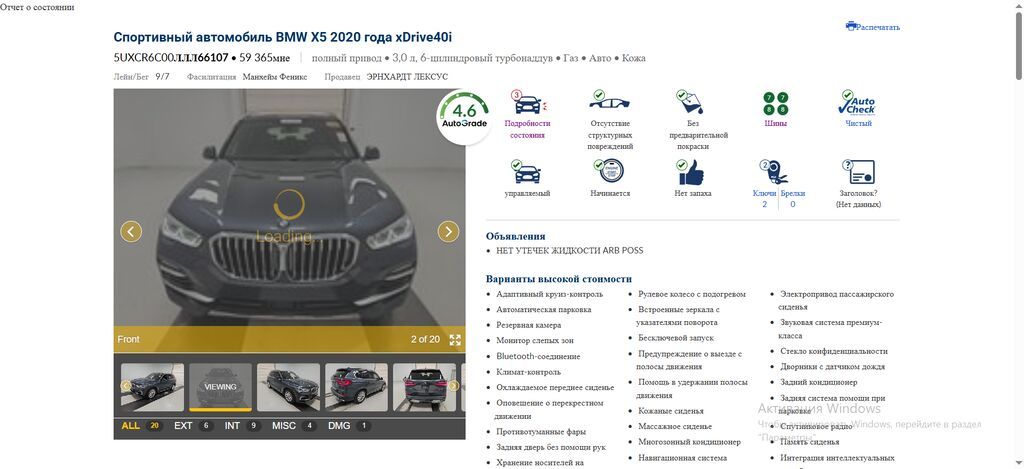Click the keys and fobs icon
This screenshot has width=1024, height=469.
(775, 172)
